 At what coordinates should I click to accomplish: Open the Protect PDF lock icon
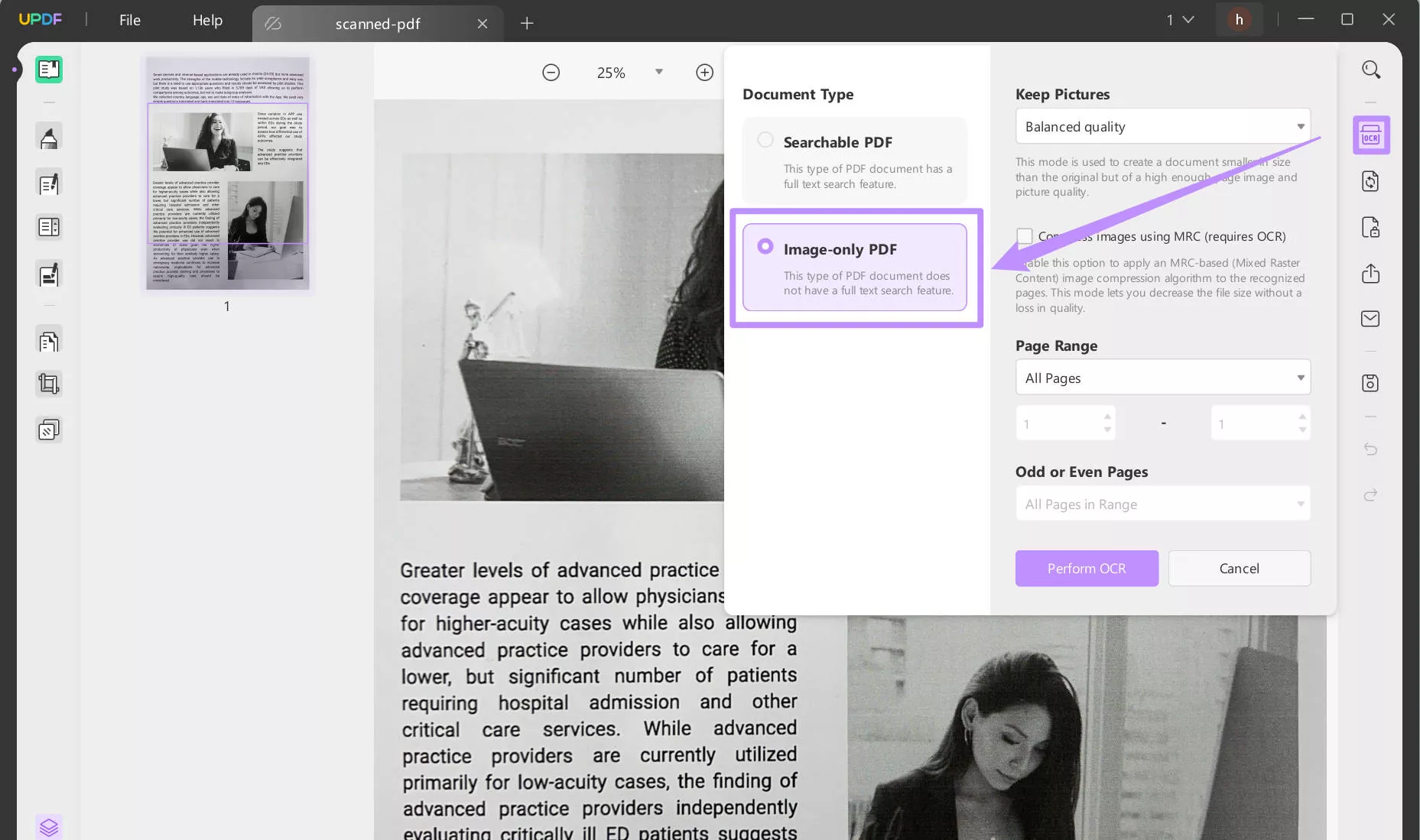click(1370, 228)
